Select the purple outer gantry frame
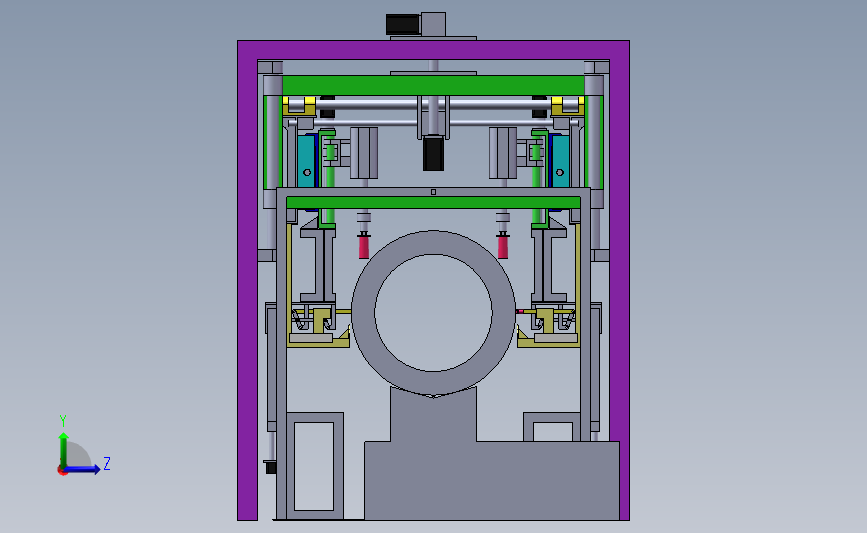 434,50
